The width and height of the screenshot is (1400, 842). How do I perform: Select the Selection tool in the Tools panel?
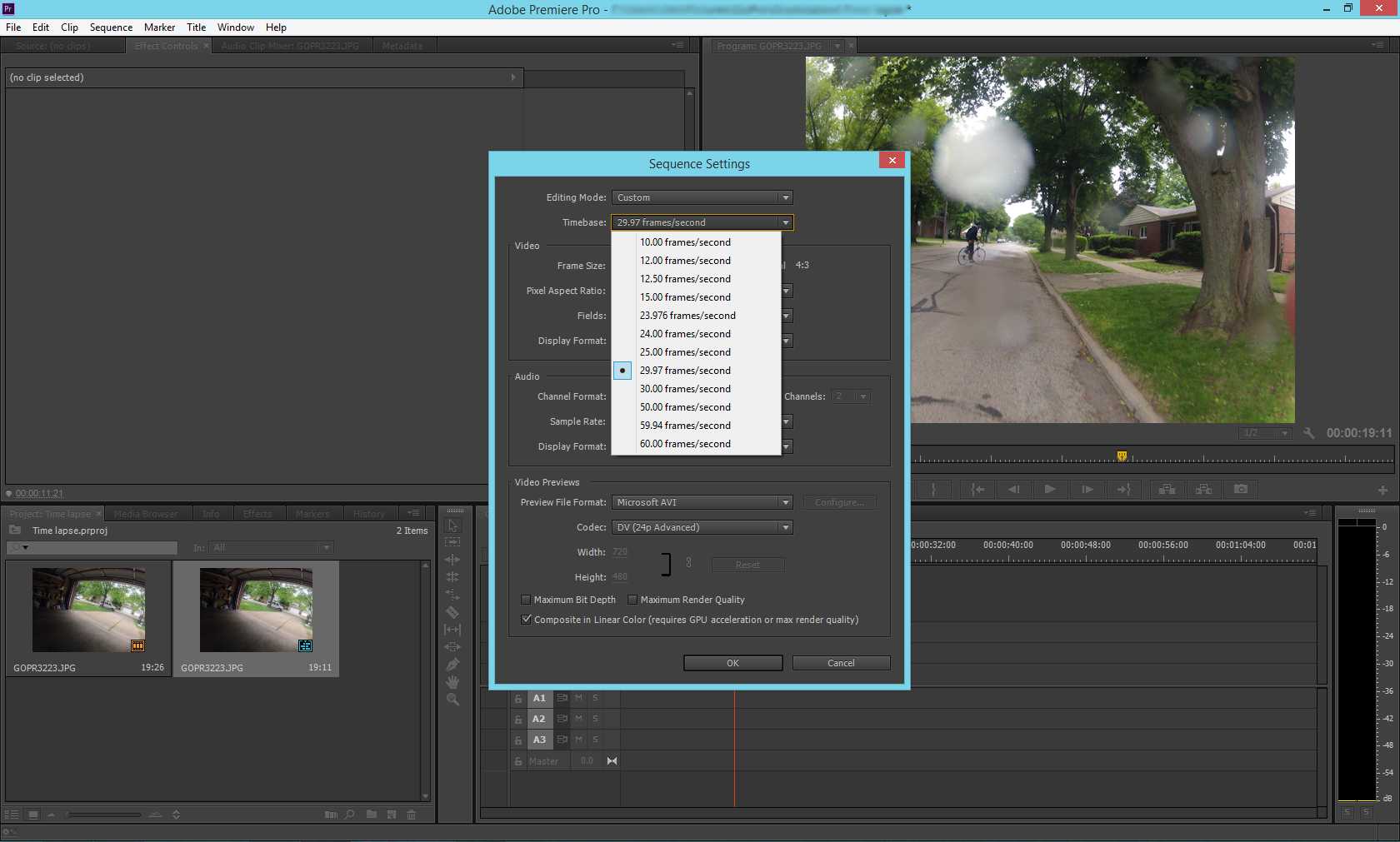coord(452,526)
